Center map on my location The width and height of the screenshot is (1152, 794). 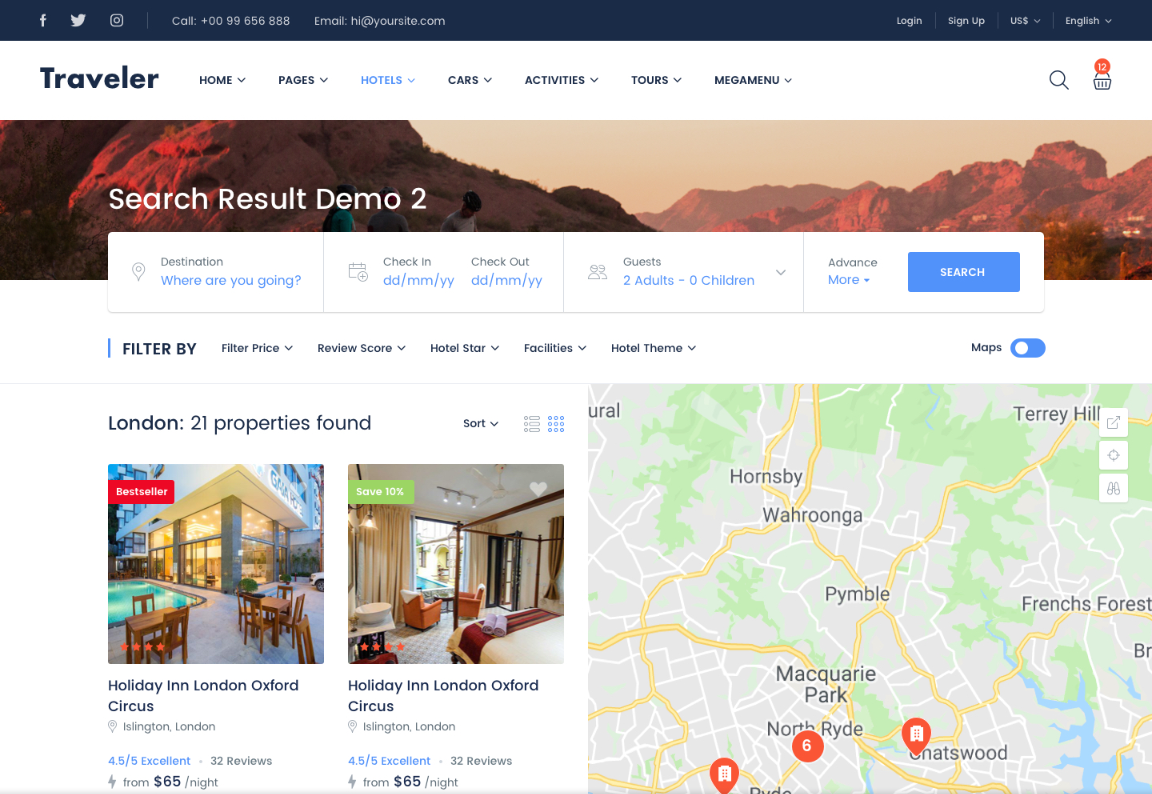(1113, 455)
